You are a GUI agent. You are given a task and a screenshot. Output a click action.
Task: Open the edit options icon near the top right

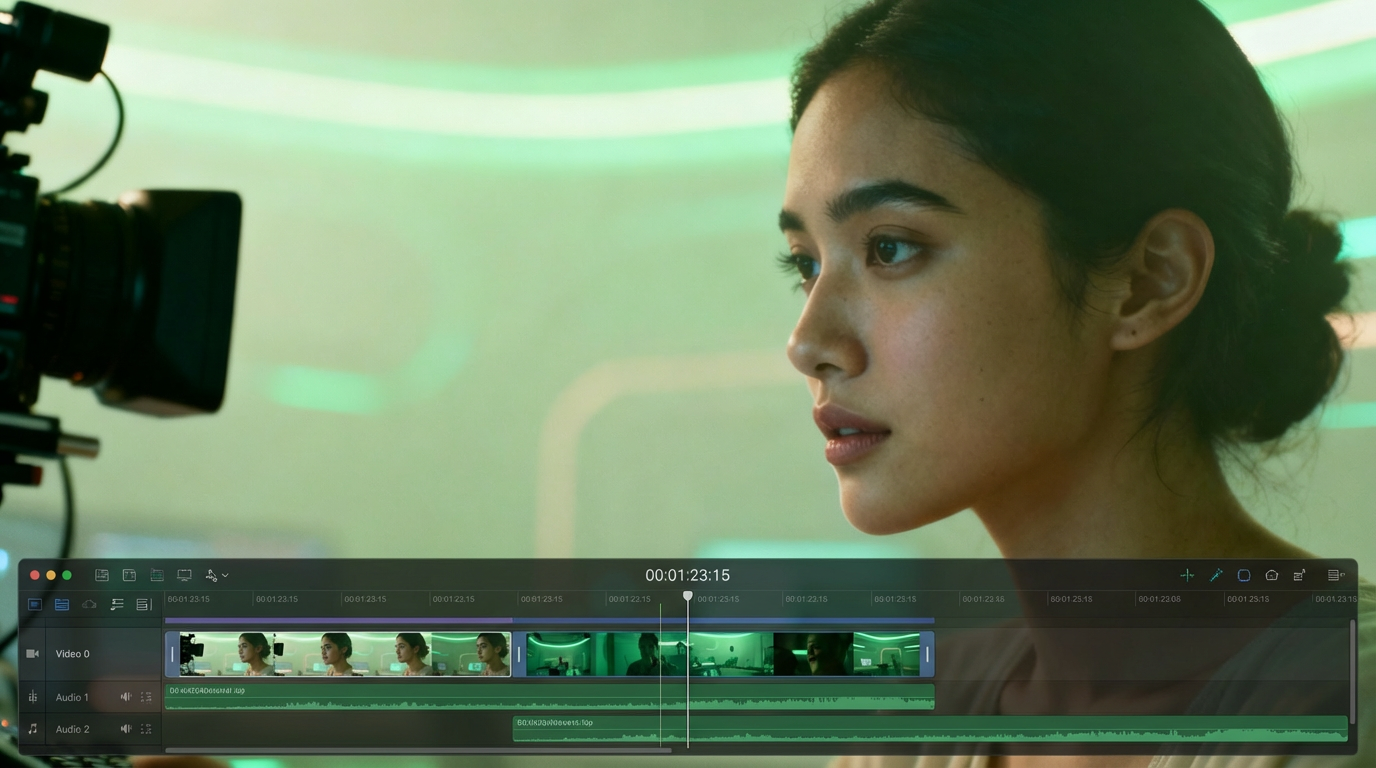(x=1300, y=575)
